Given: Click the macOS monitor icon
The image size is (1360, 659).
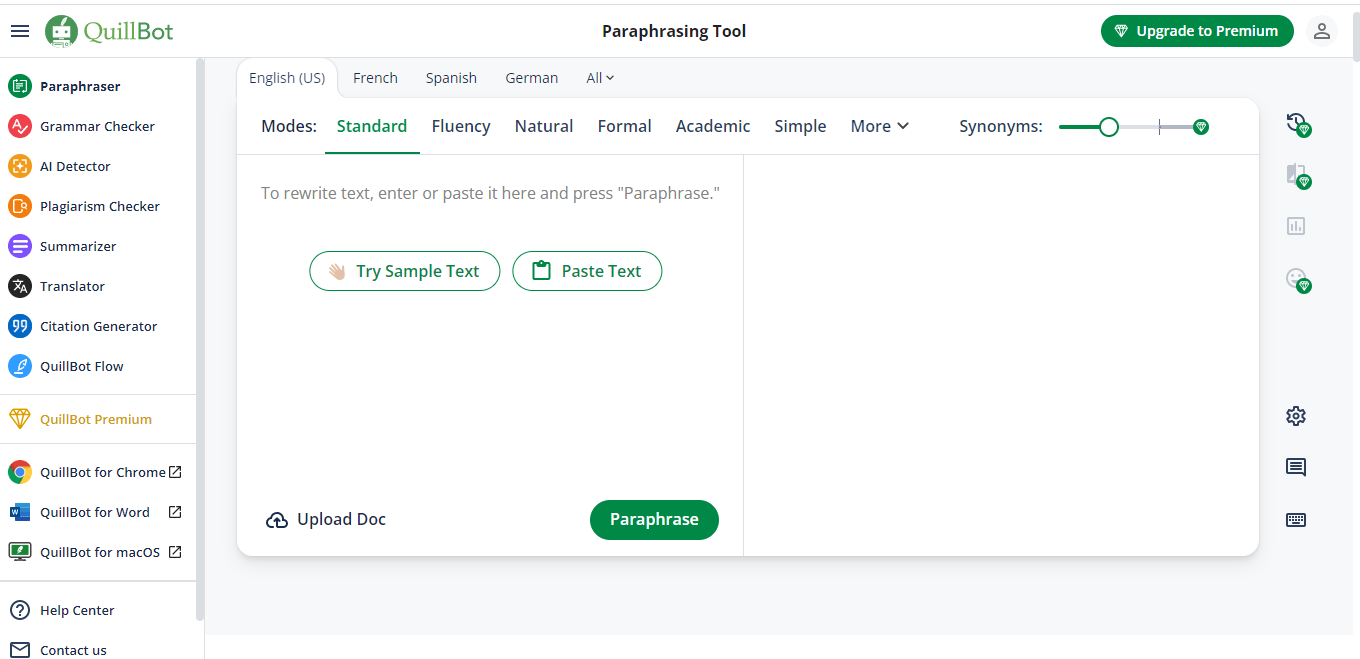Looking at the screenshot, I should [x=20, y=552].
